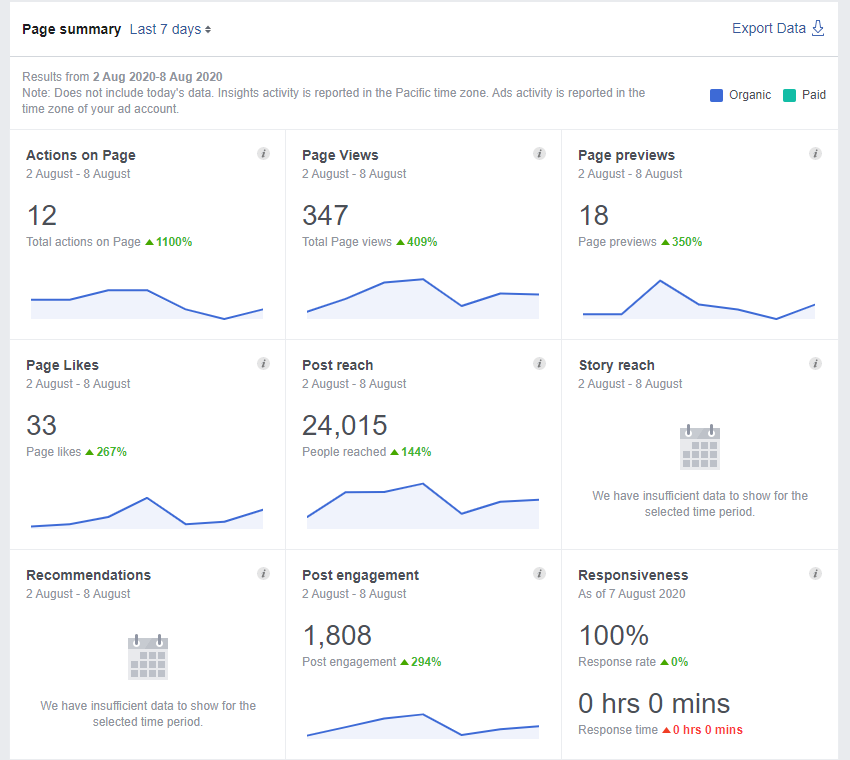Click info icon on Recommendations card

pos(263,574)
